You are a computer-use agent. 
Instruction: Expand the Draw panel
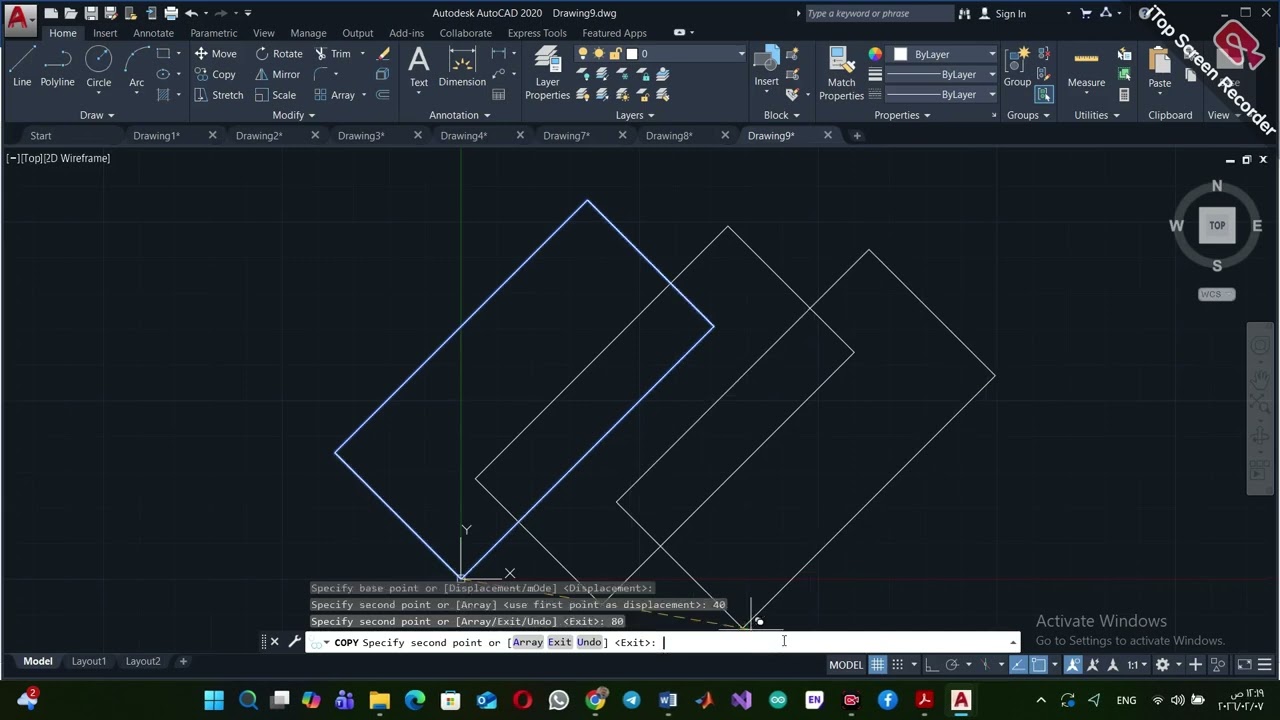pyautogui.click(x=97, y=115)
